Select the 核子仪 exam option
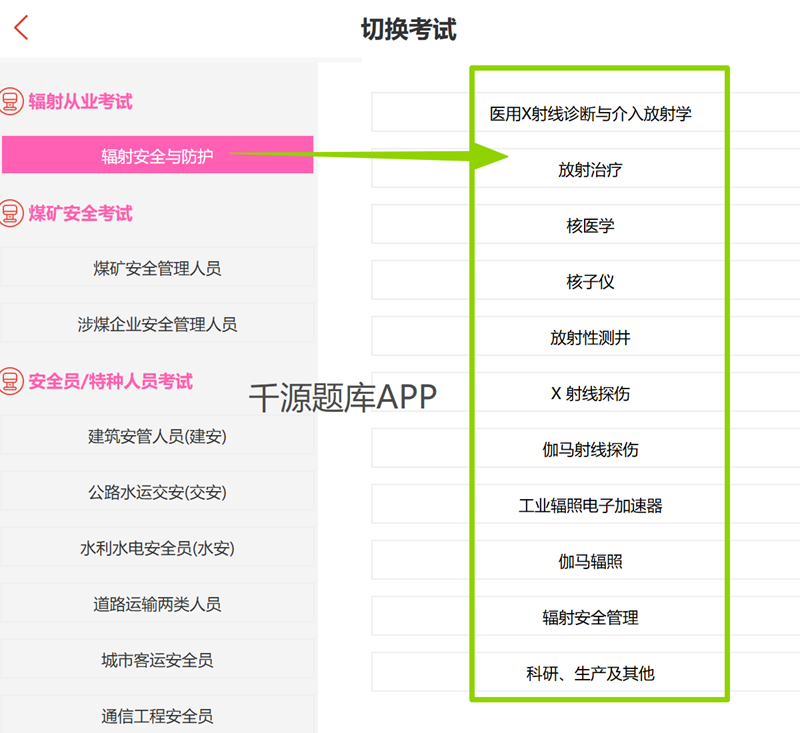 (590, 282)
